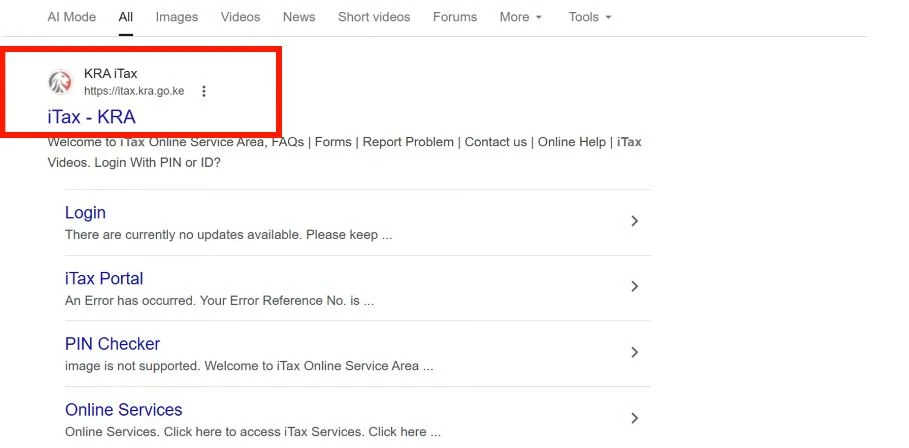The width and height of the screenshot is (909, 448).
Task: Open the Short videos tab
Action: [374, 17]
